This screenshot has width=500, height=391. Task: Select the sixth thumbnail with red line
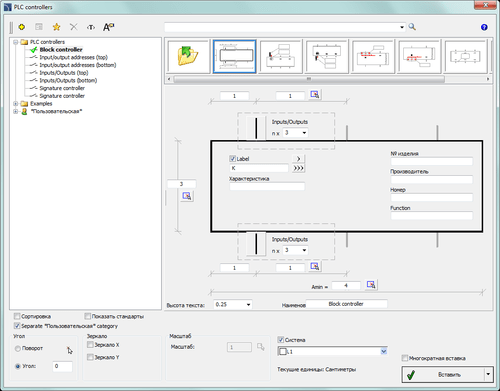pyautogui.click(x=419, y=56)
